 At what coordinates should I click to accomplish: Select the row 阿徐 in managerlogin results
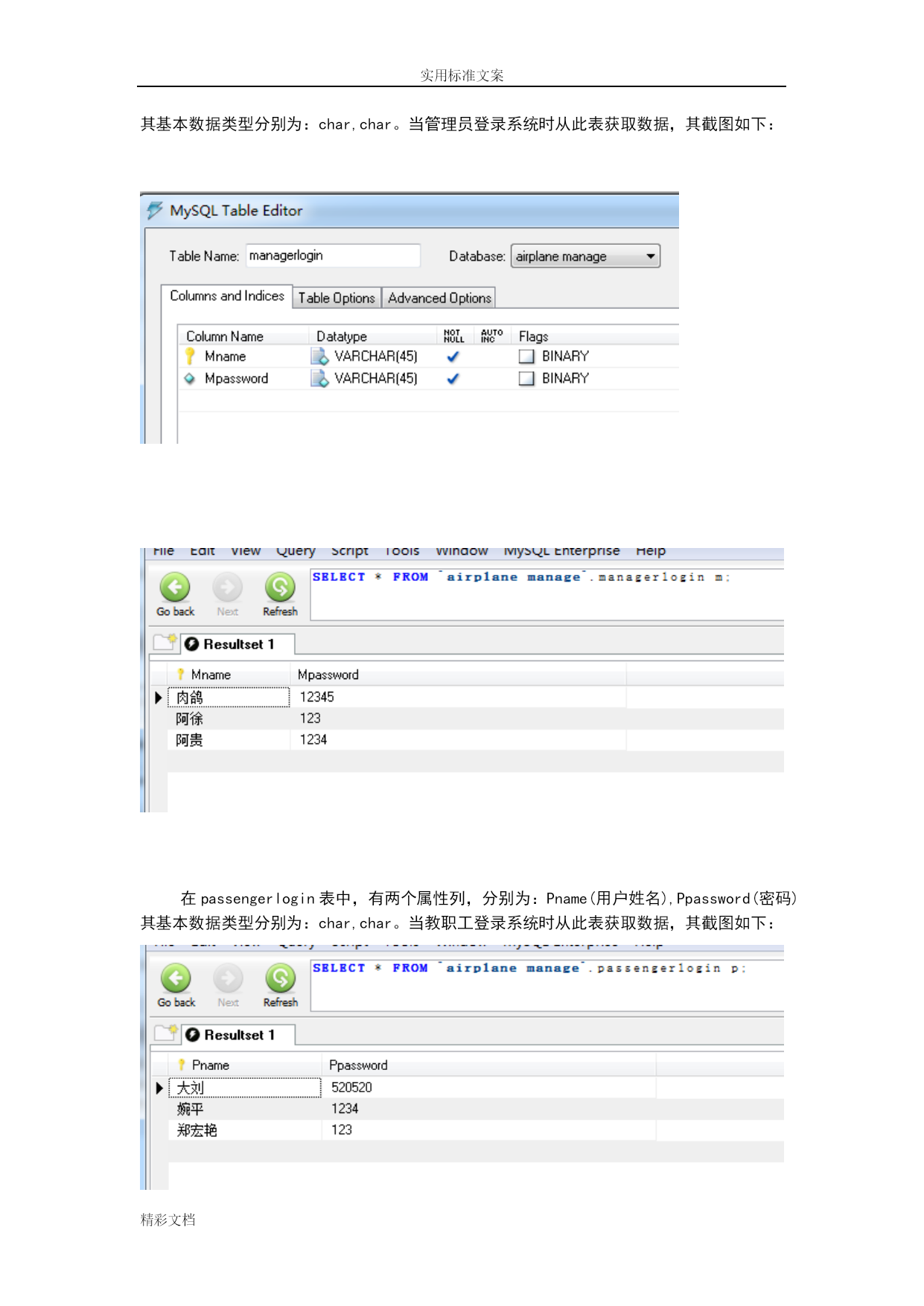[x=475, y=719]
